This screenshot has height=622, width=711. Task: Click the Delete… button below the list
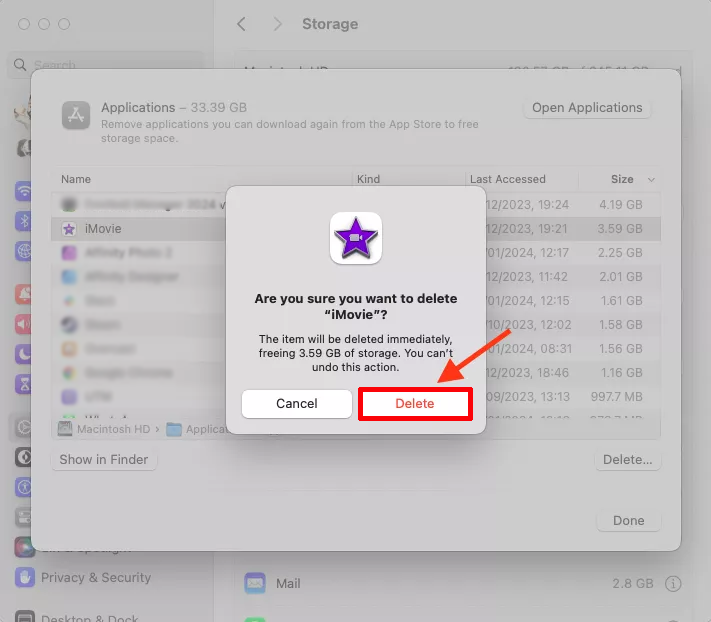pos(627,460)
